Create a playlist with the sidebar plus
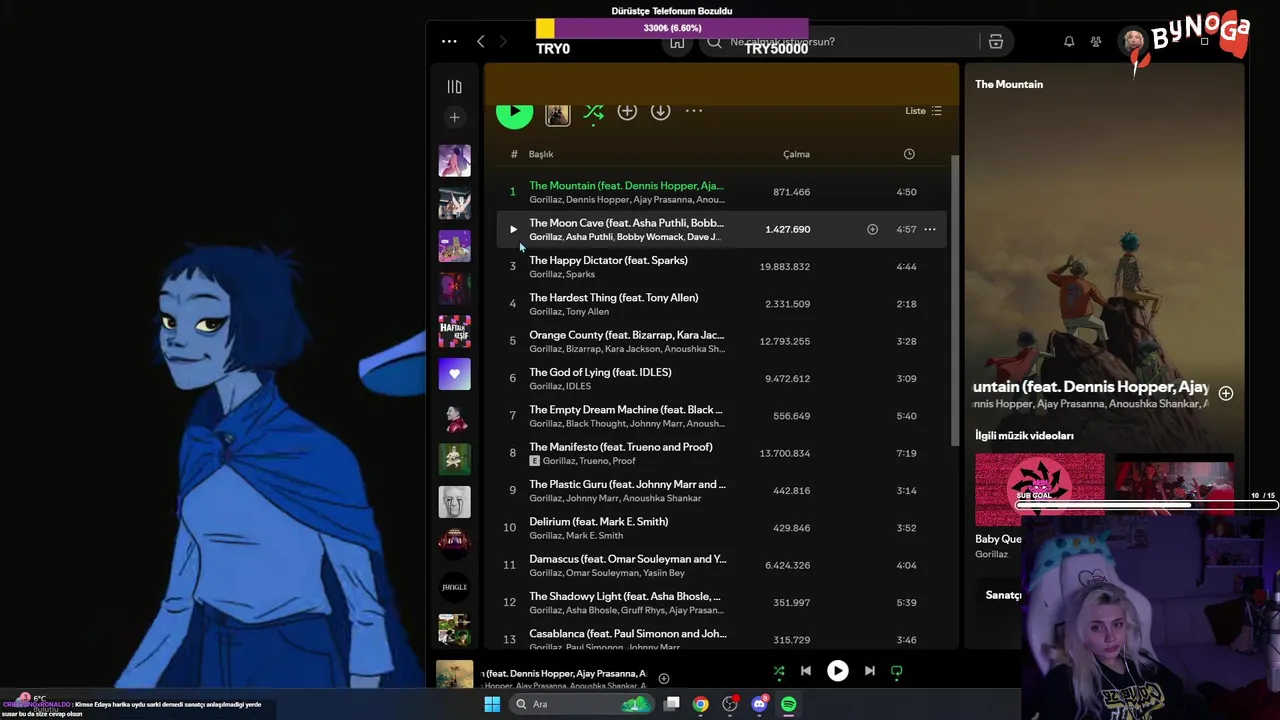 [x=454, y=117]
